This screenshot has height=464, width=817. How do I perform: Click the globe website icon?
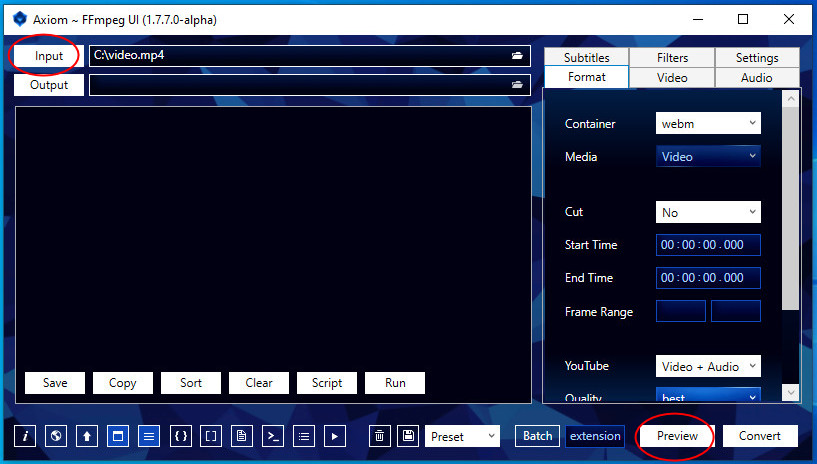[x=56, y=436]
